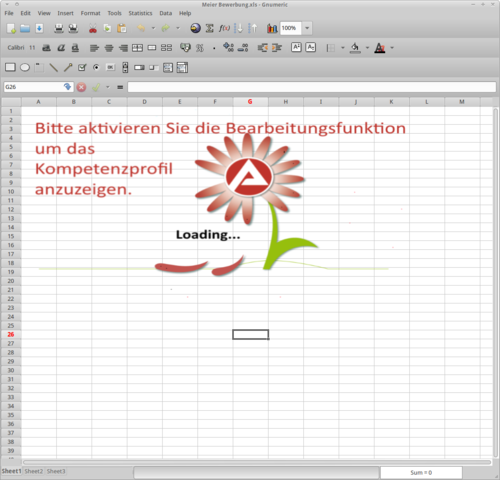Viewport: 500px width, 480px height.
Task: Toggle underline formatting
Action: point(75,48)
